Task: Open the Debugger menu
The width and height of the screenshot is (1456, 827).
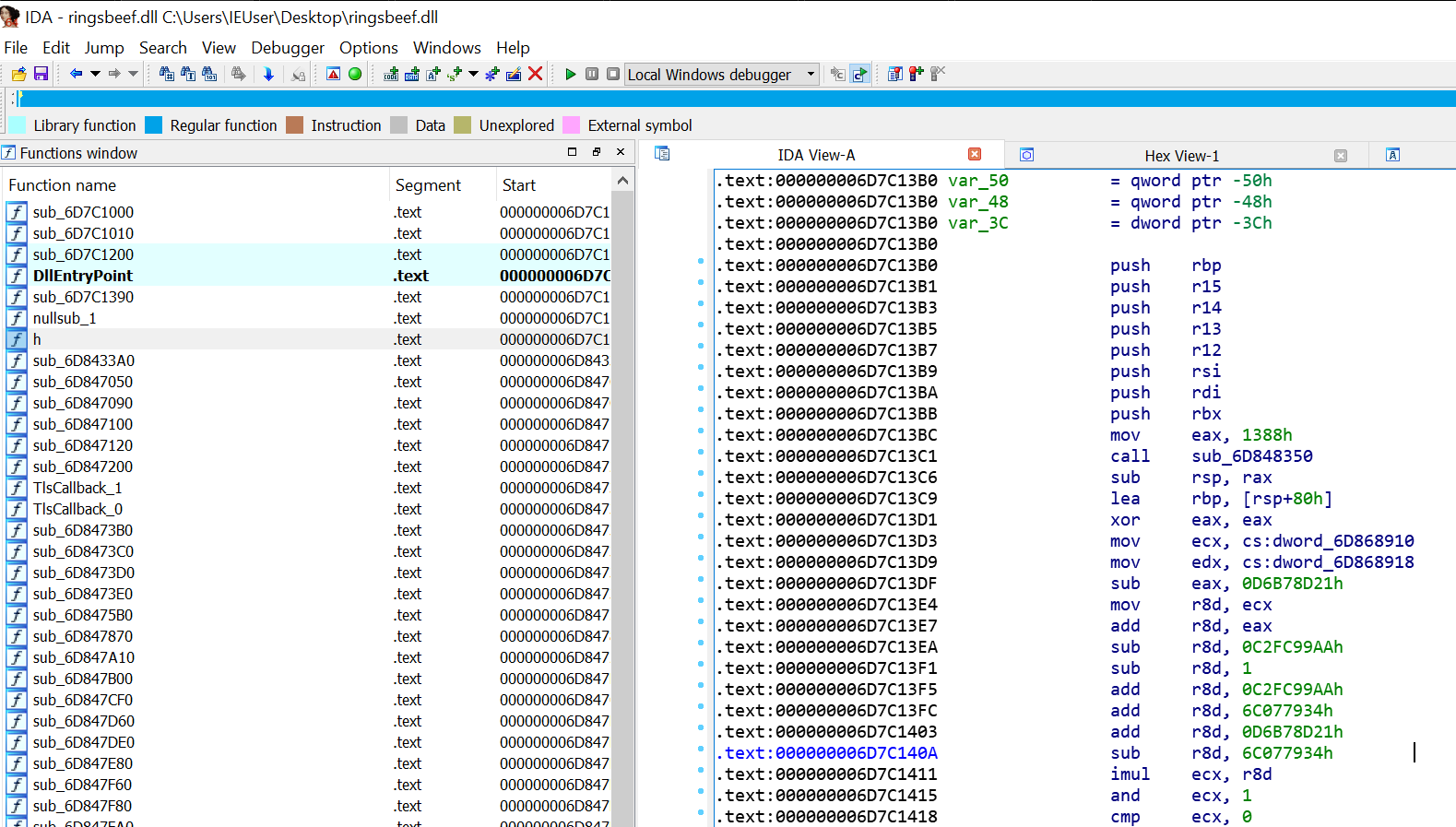Action: 288,48
